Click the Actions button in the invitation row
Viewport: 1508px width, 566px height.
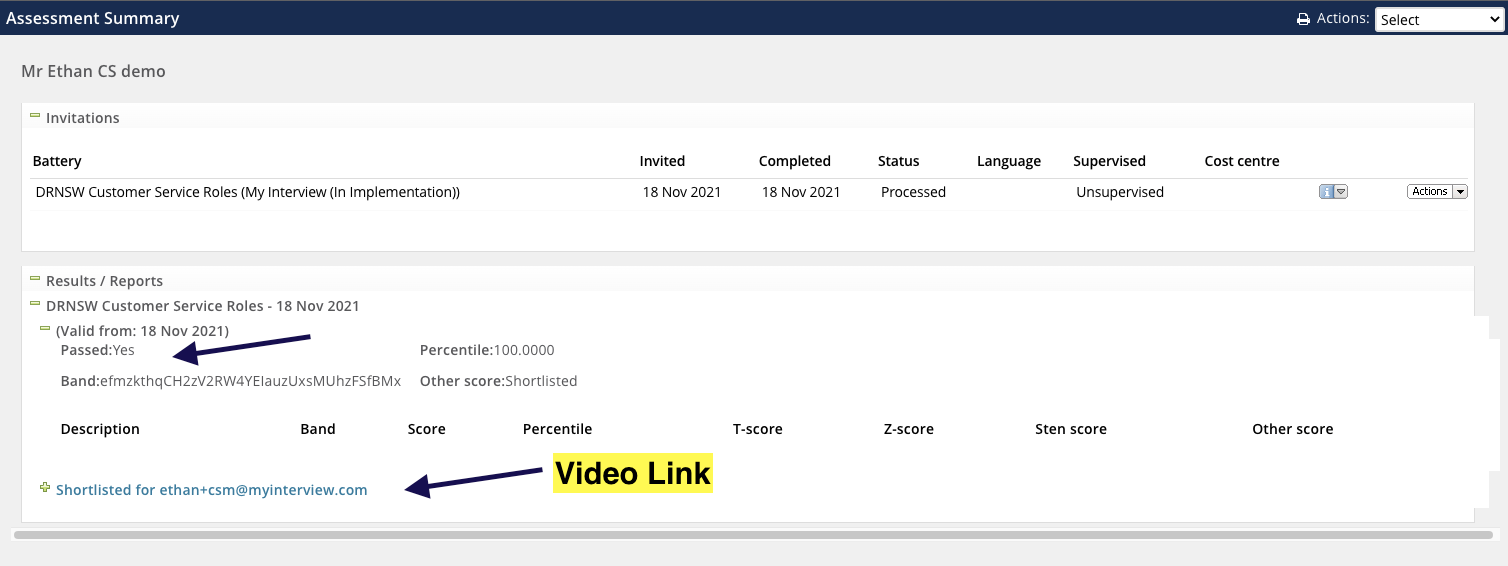pos(1429,192)
